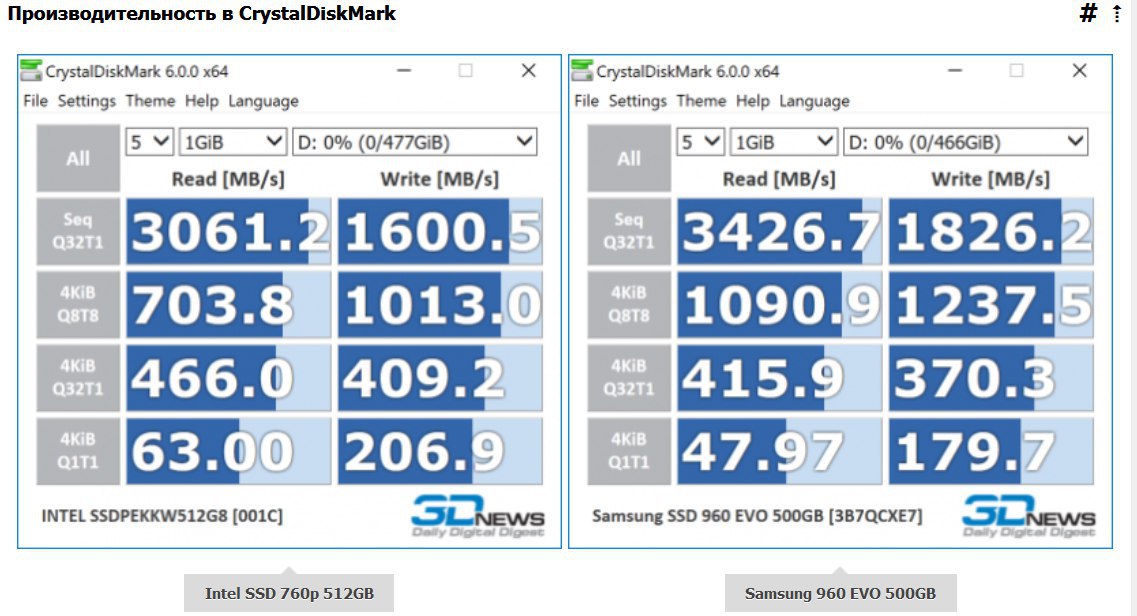
Task: Click Samsung 4KiB Q32T1 write value 370.3
Action: click(x=991, y=378)
